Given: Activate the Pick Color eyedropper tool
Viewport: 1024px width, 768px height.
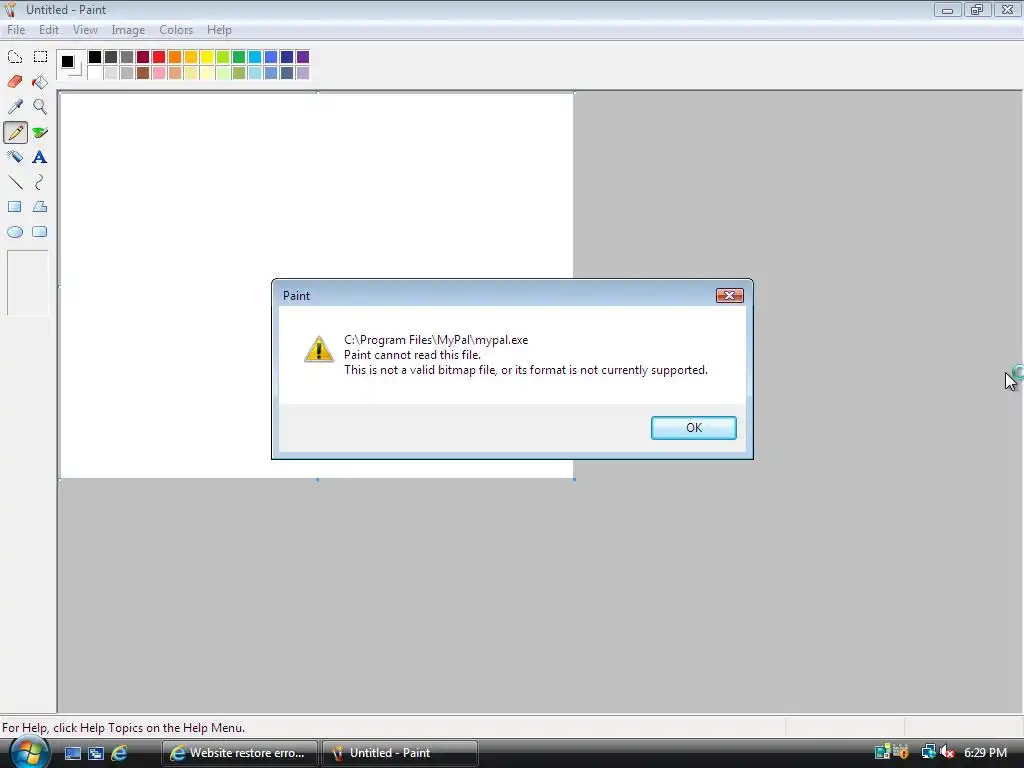Looking at the screenshot, I should point(15,106).
